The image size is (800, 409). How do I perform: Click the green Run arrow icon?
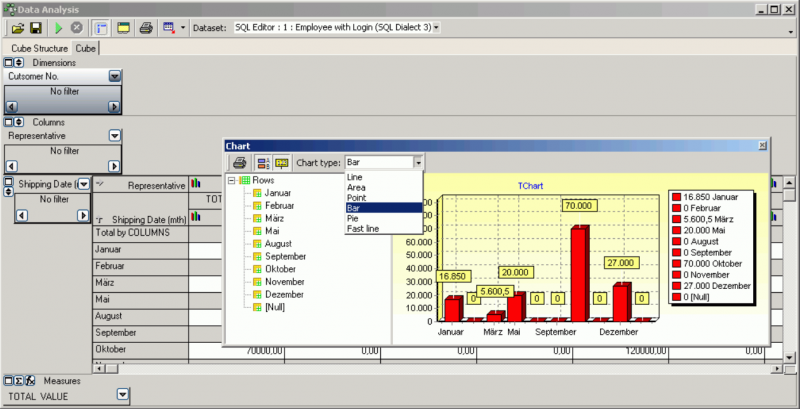point(58,28)
